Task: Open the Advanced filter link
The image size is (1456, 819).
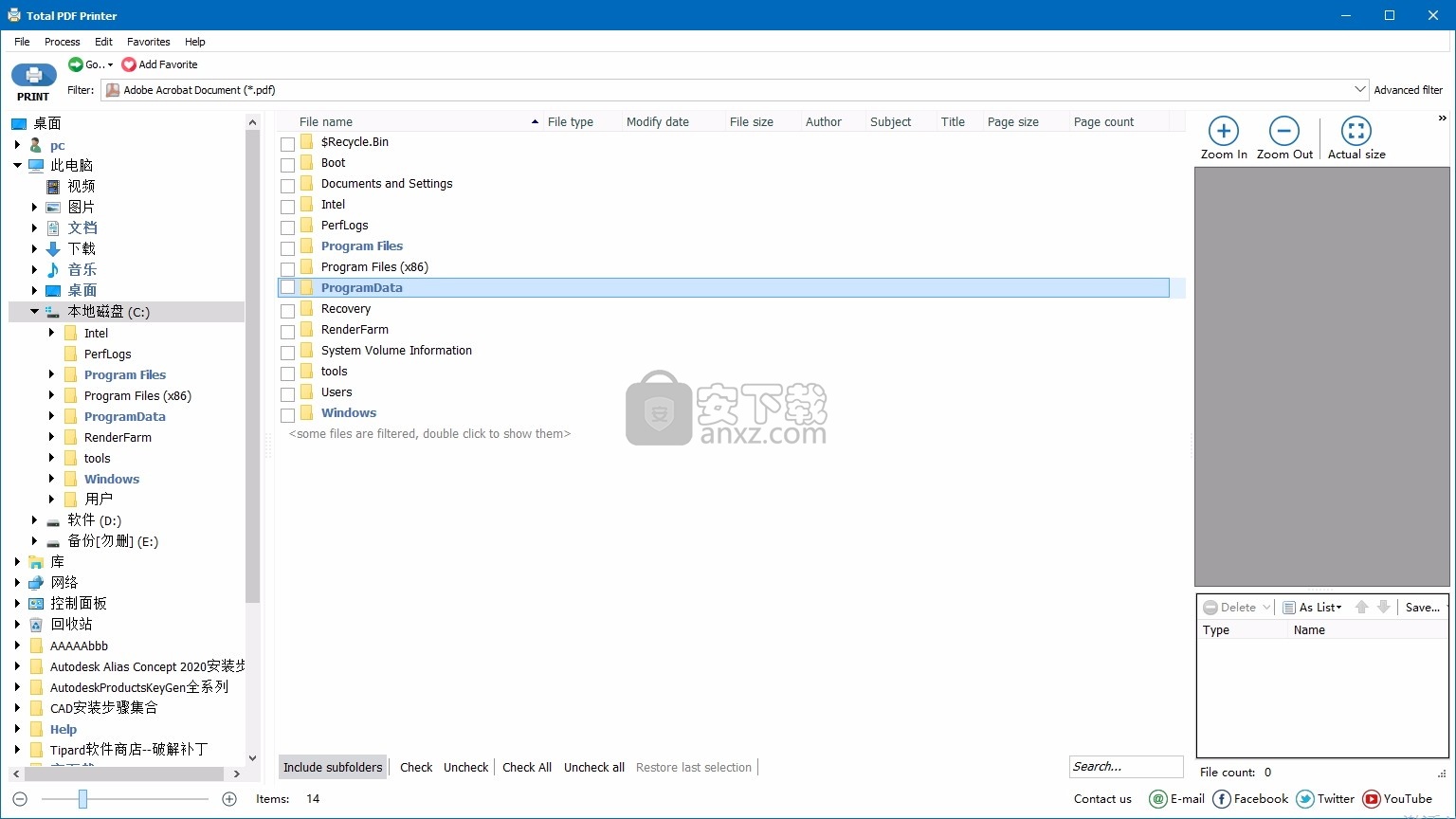Action: [x=1409, y=90]
